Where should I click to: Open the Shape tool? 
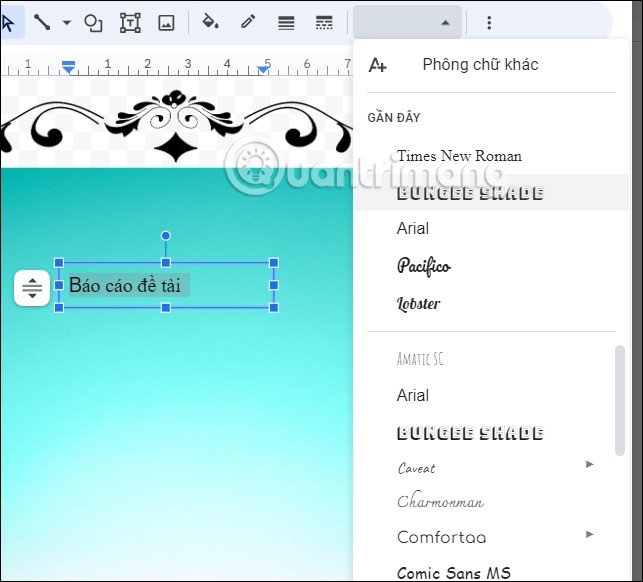(x=93, y=23)
